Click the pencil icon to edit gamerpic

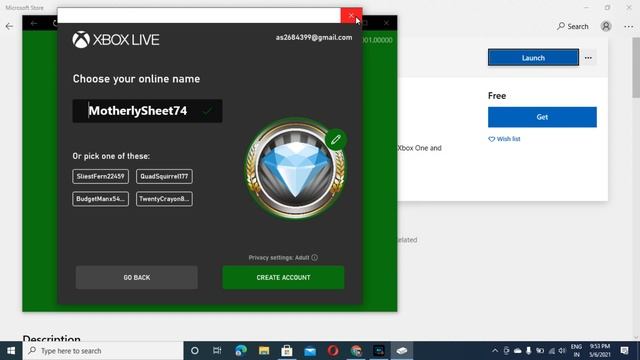(336, 140)
